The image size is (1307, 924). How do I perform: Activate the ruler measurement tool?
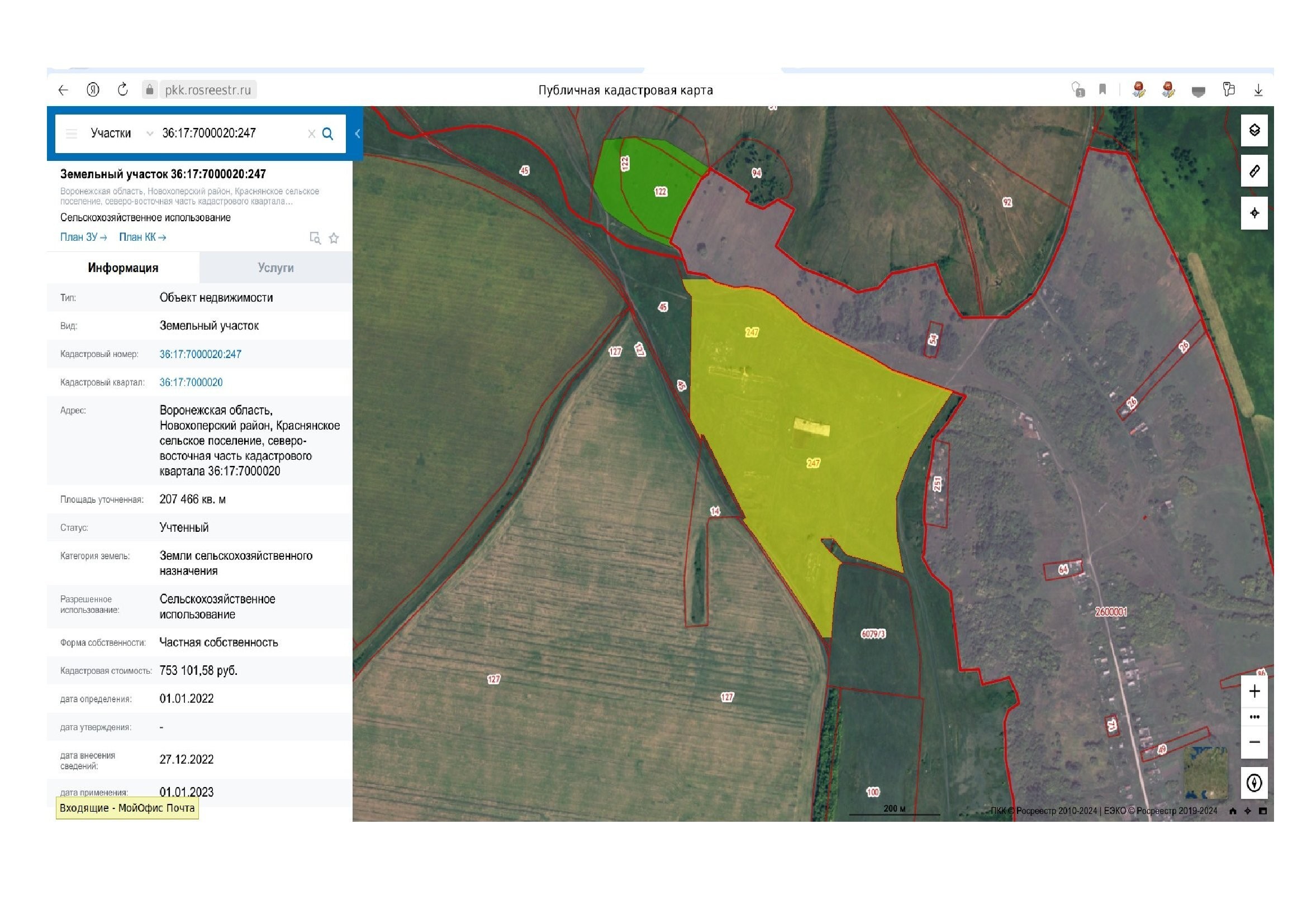tap(1254, 172)
